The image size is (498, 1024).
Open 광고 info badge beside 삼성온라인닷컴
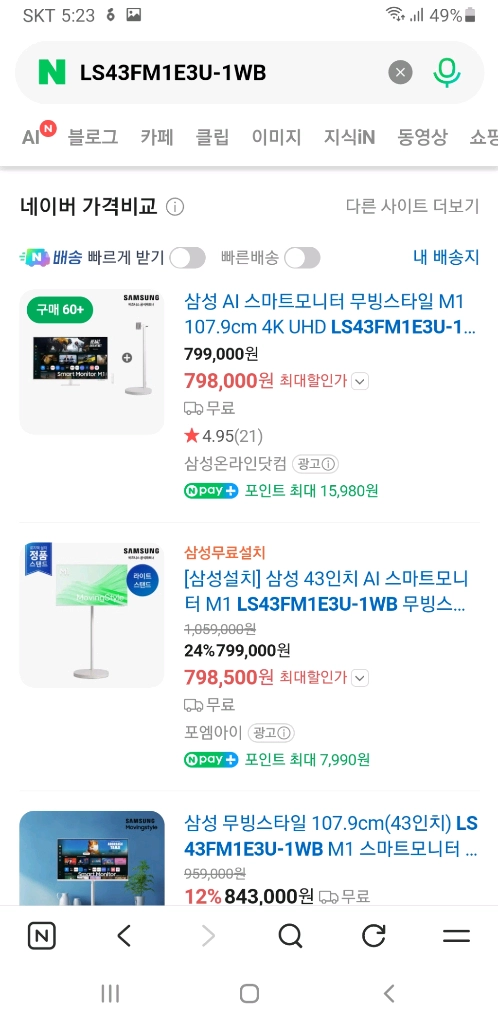coord(316,464)
